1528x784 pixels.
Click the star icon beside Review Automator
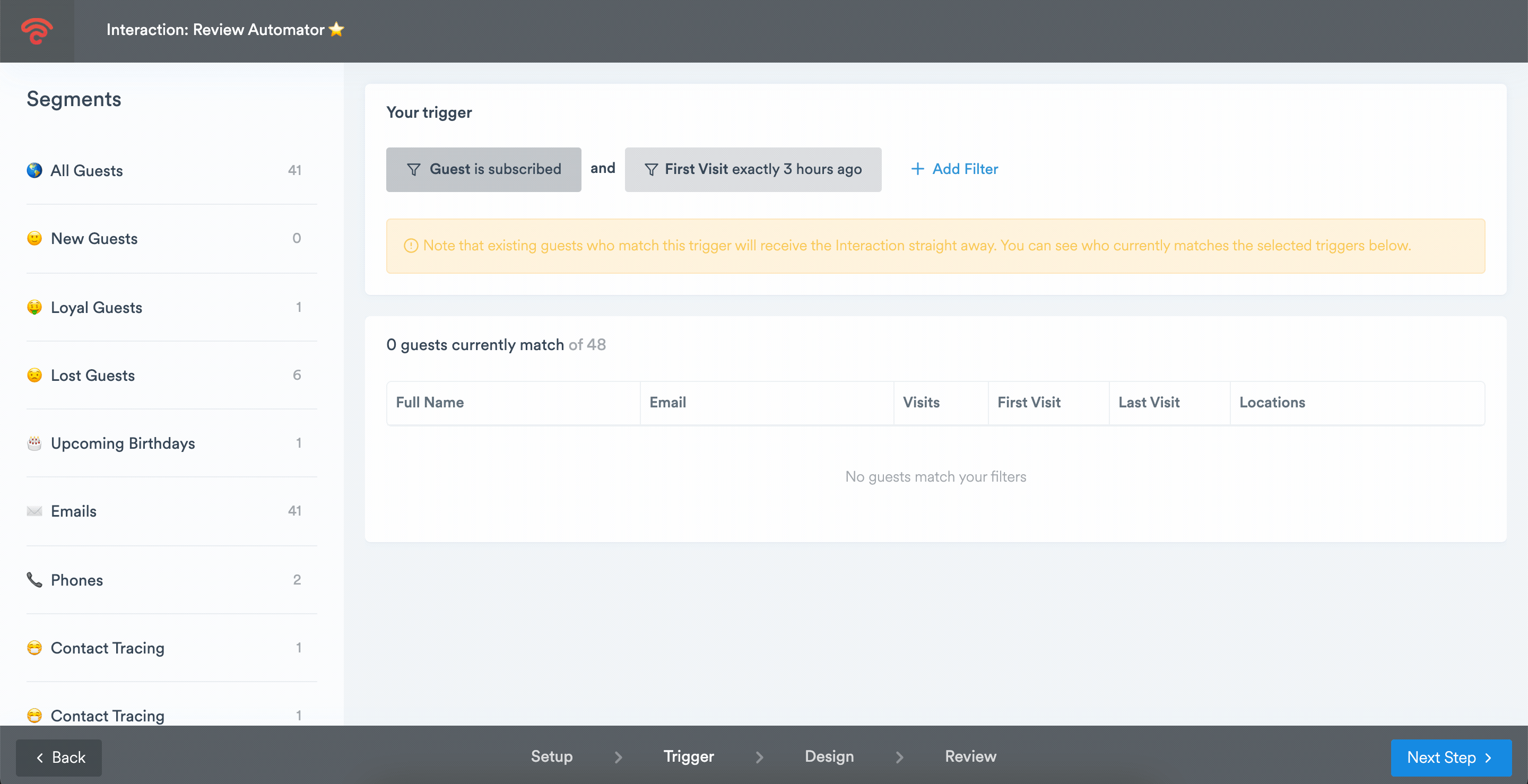336,29
